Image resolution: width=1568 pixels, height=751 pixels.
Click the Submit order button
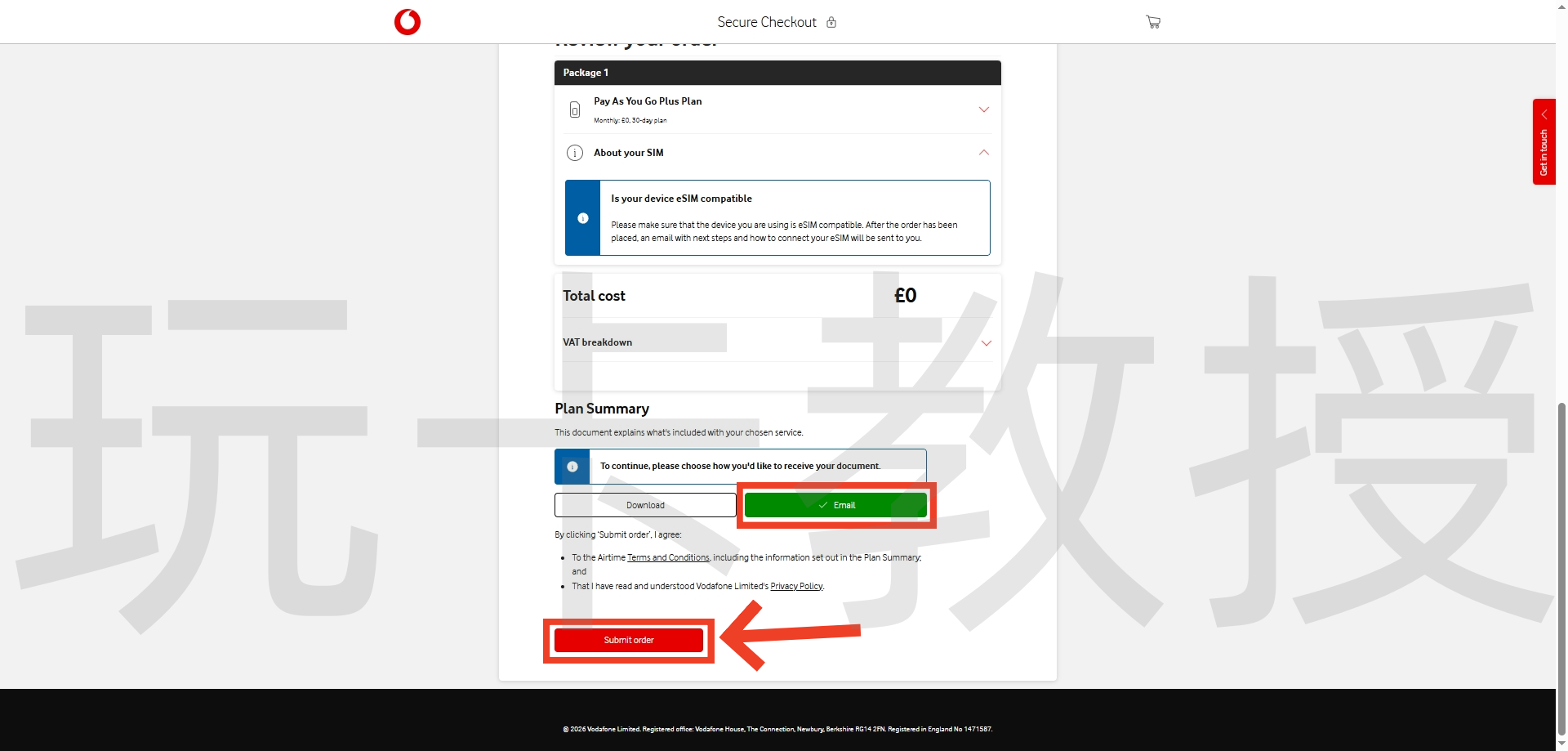coord(629,640)
